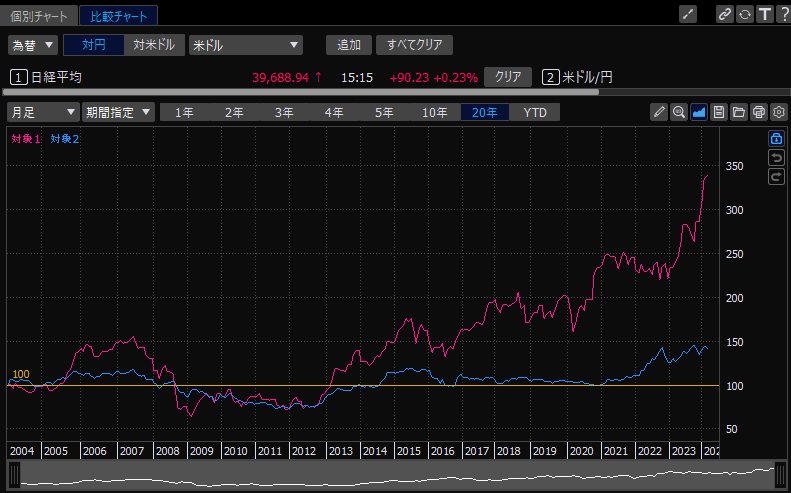Open the 米ドル currency dropdown

(x=246, y=45)
